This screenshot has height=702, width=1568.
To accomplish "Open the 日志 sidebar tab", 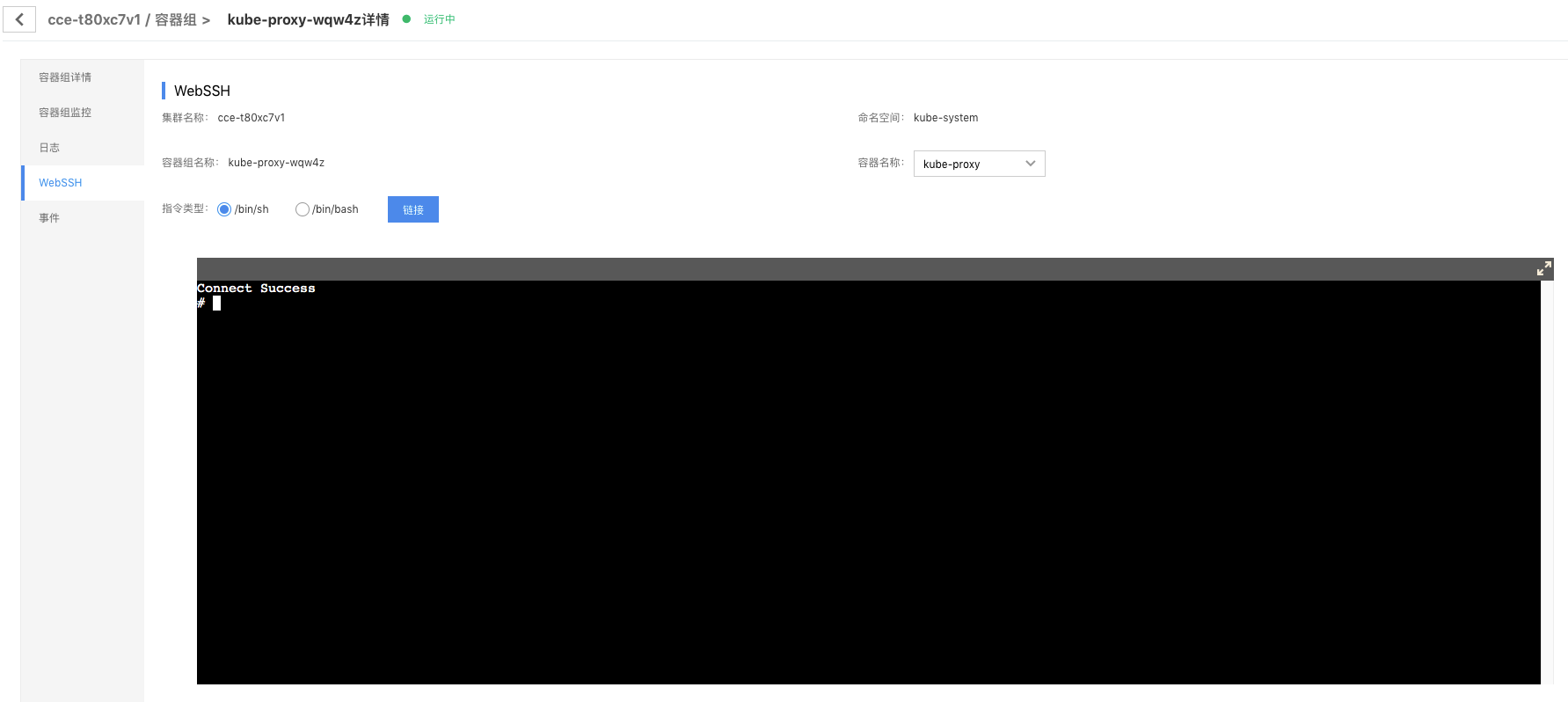I will [83, 148].
